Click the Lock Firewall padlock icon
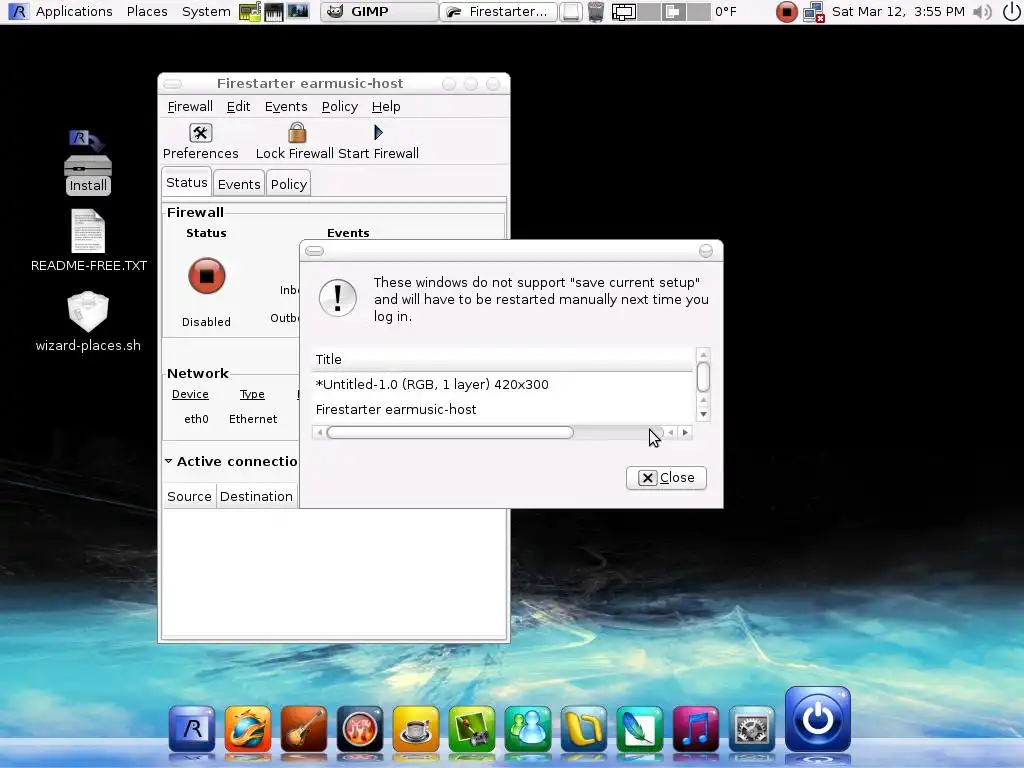Screen dimensions: 1024x768 tap(297, 133)
